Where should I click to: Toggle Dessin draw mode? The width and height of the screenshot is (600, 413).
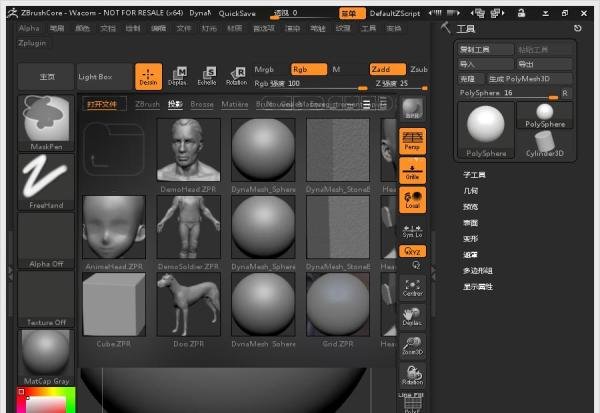[x=148, y=77]
